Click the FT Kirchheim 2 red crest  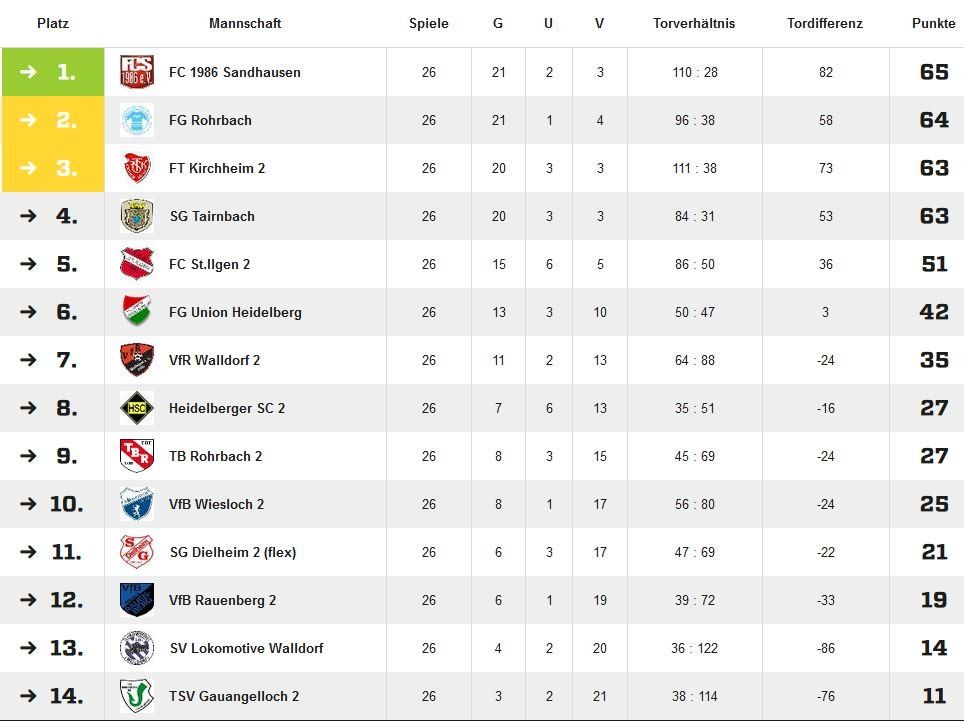click(x=136, y=168)
